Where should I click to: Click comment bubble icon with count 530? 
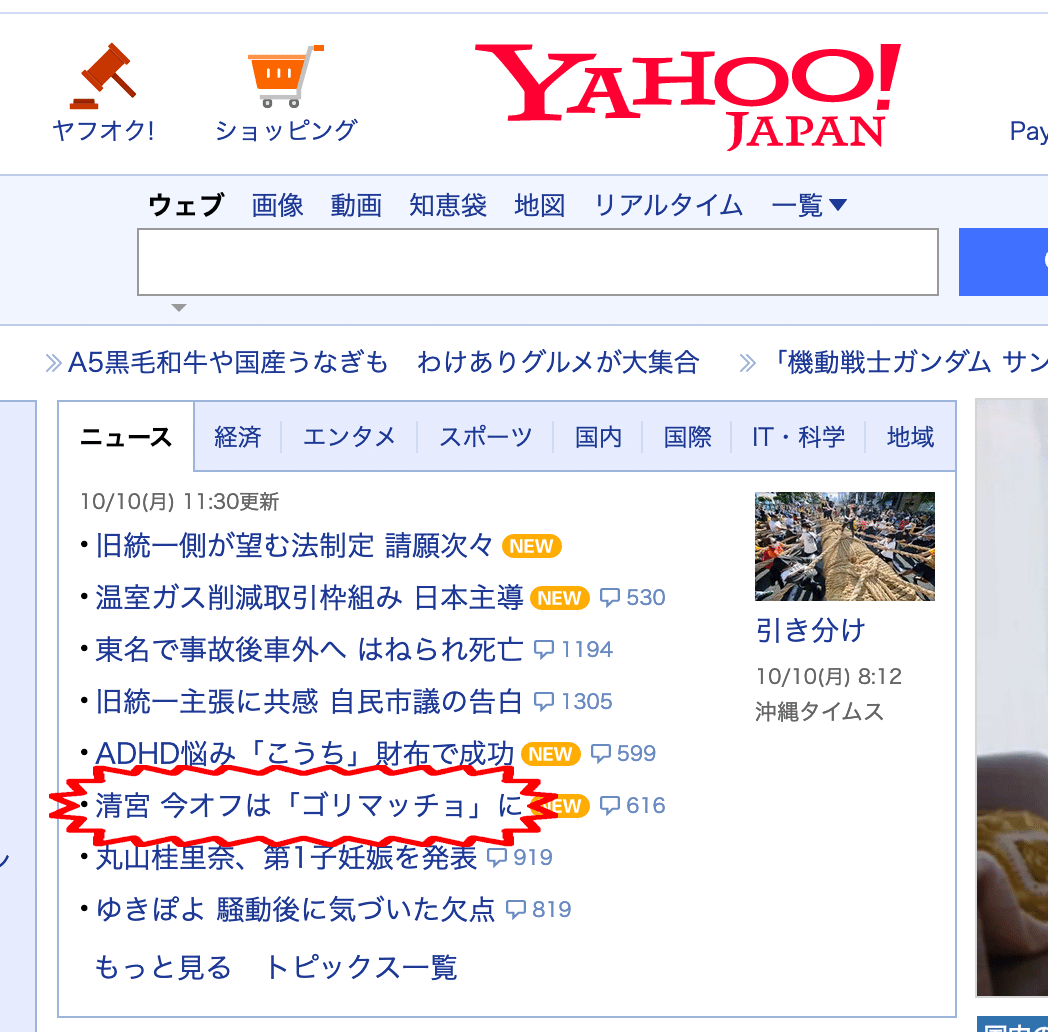click(610, 597)
